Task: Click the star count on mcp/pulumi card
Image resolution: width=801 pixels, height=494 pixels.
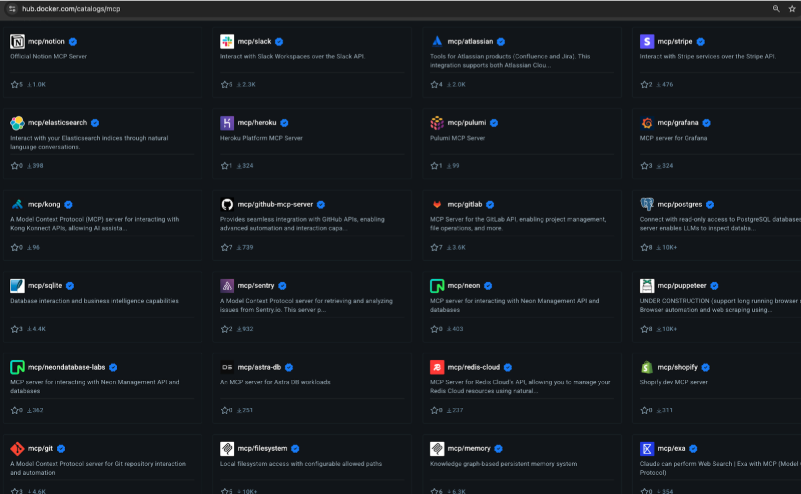Action: click(x=436, y=166)
